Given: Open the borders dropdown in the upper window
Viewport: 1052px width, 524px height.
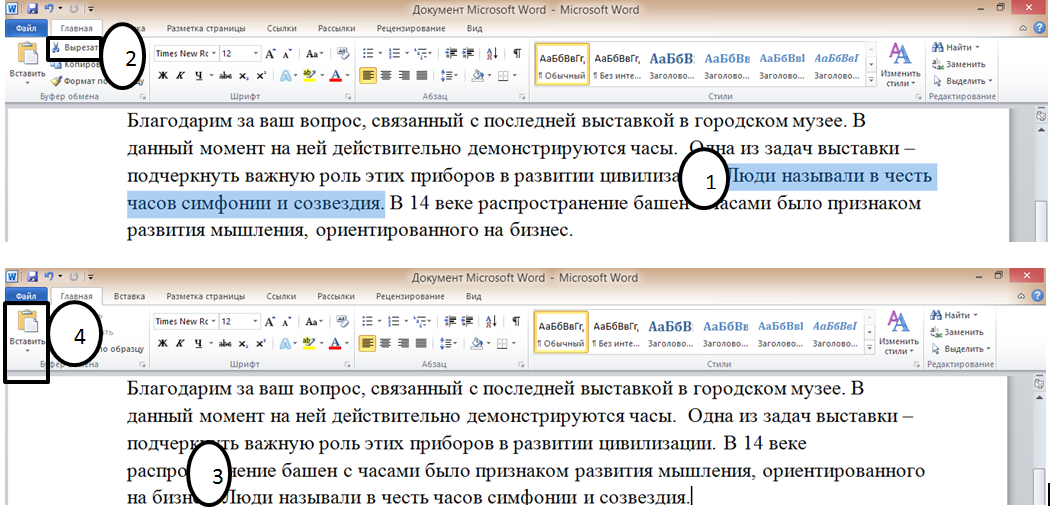Looking at the screenshot, I should 514,76.
